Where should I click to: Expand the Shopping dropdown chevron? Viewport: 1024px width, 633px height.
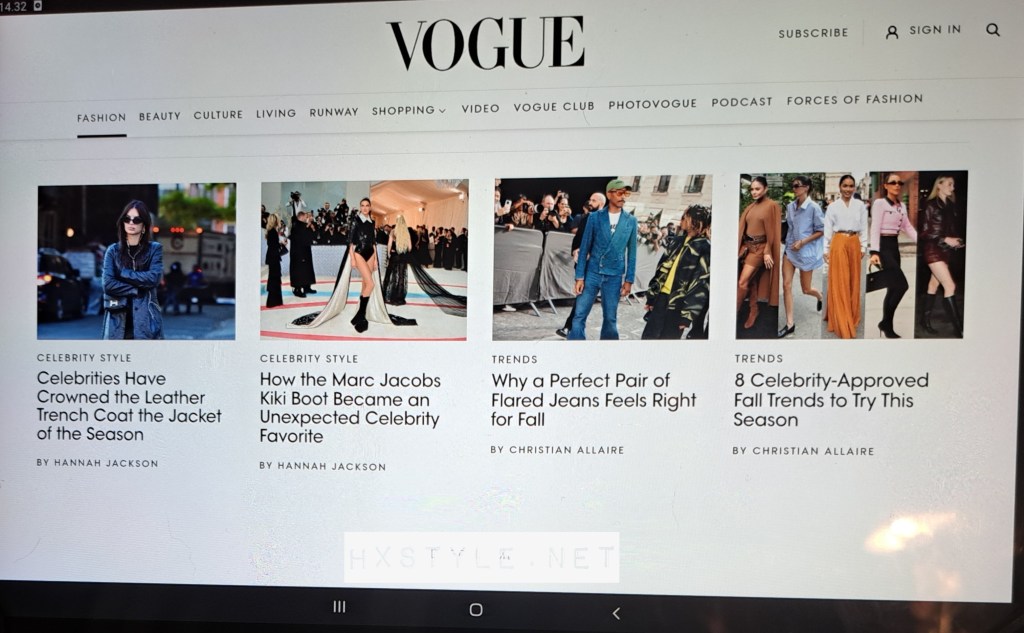(442, 111)
